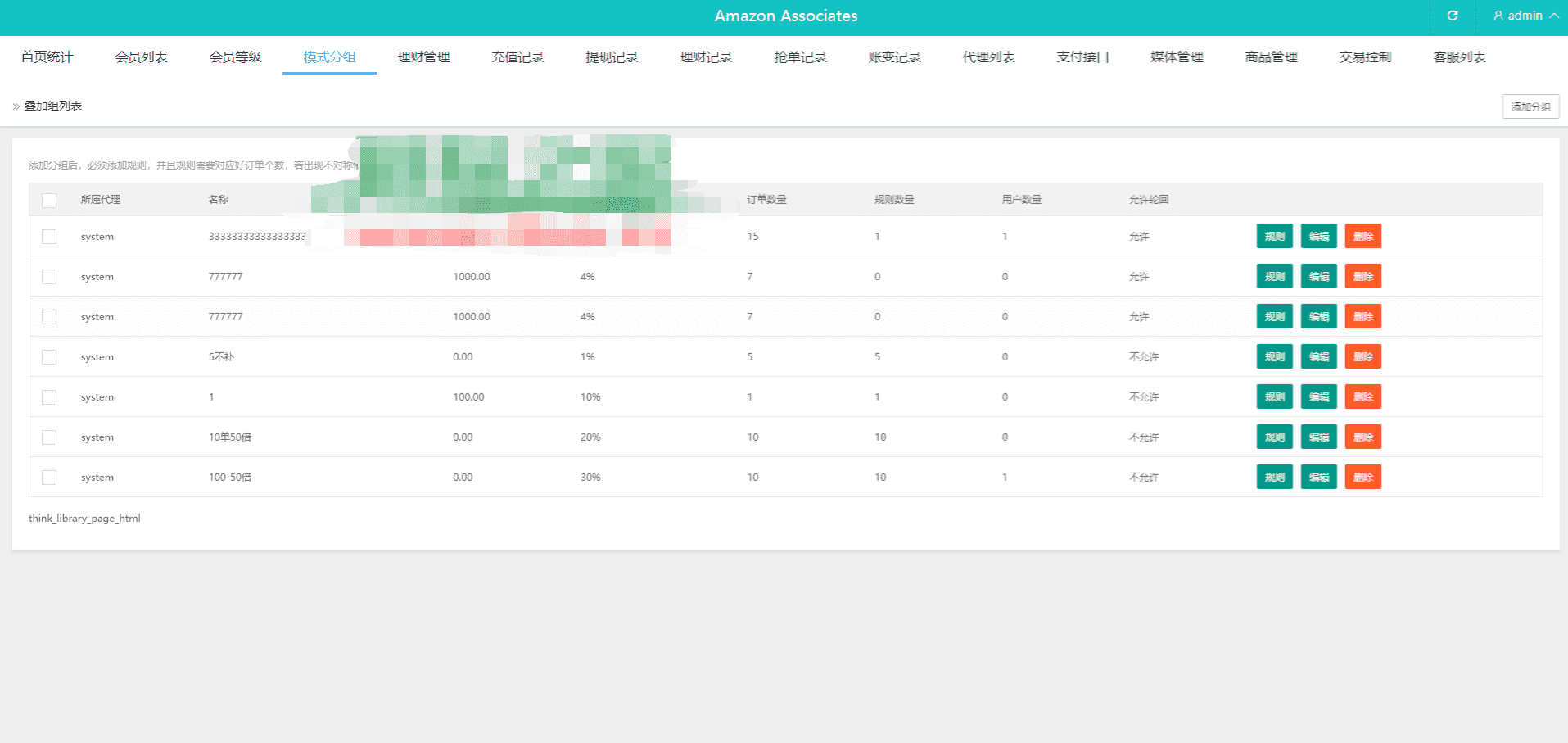1568x743 pixels.
Task: Edit the 10单50倍 group
Action: (1318, 437)
